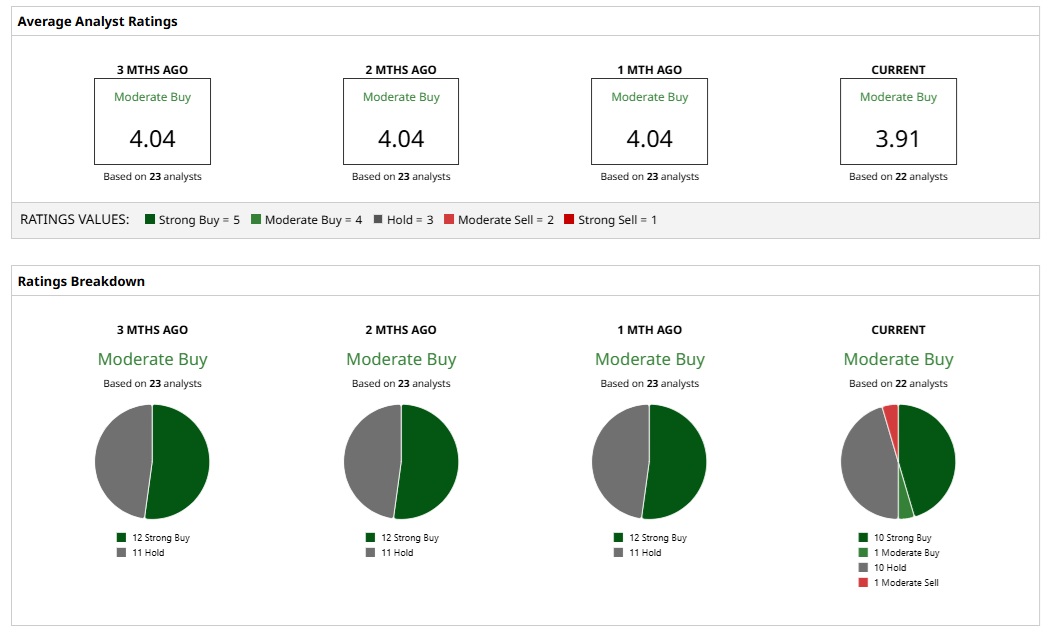Click gray Hold slice of 3 MTHS AGO pie
The width and height of the screenshot is (1059, 637).
click(122, 461)
